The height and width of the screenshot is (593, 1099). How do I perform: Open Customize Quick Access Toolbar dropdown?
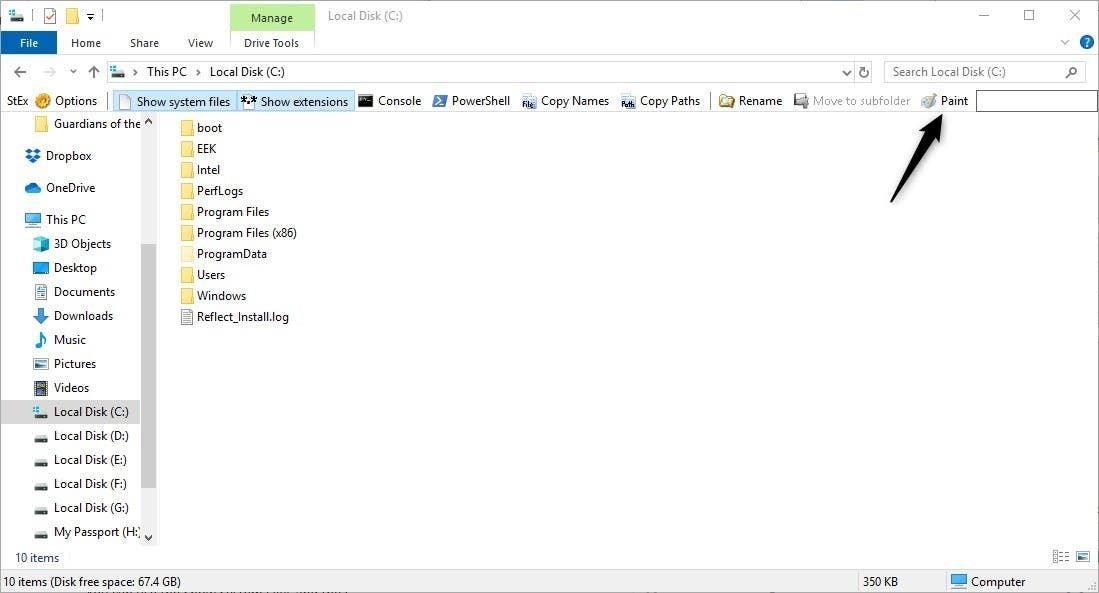[90, 16]
